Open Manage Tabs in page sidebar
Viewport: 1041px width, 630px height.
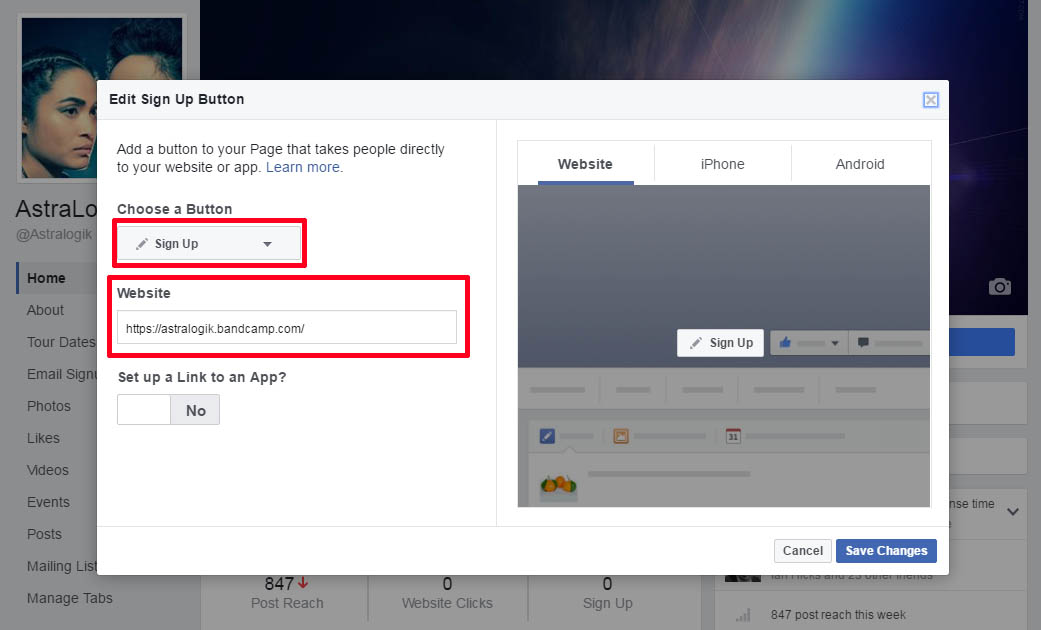70,598
